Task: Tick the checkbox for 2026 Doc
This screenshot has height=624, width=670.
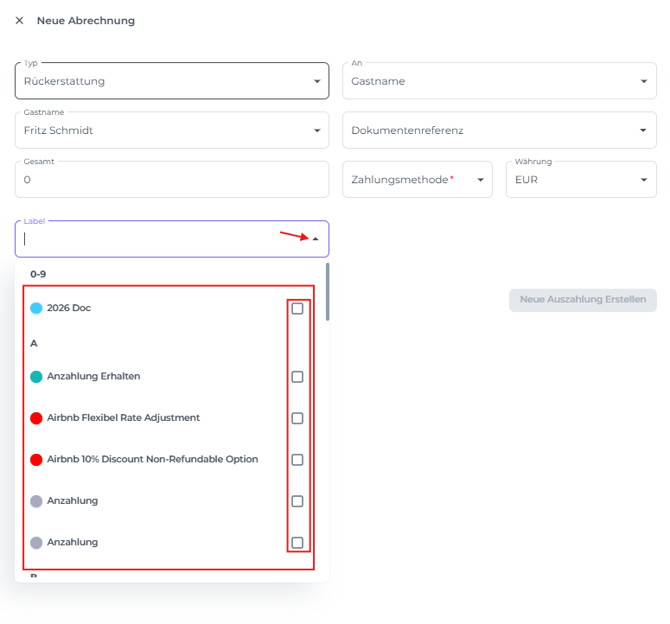Action: pyautogui.click(x=297, y=309)
